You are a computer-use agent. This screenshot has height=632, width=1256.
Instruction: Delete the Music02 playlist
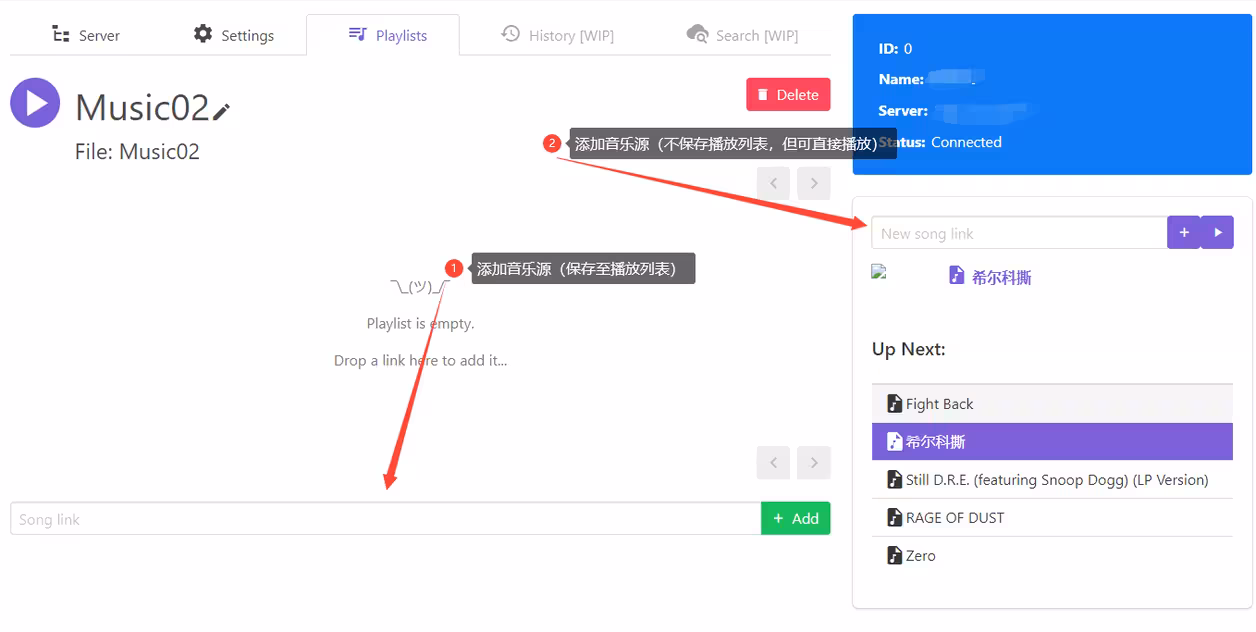(x=788, y=94)
